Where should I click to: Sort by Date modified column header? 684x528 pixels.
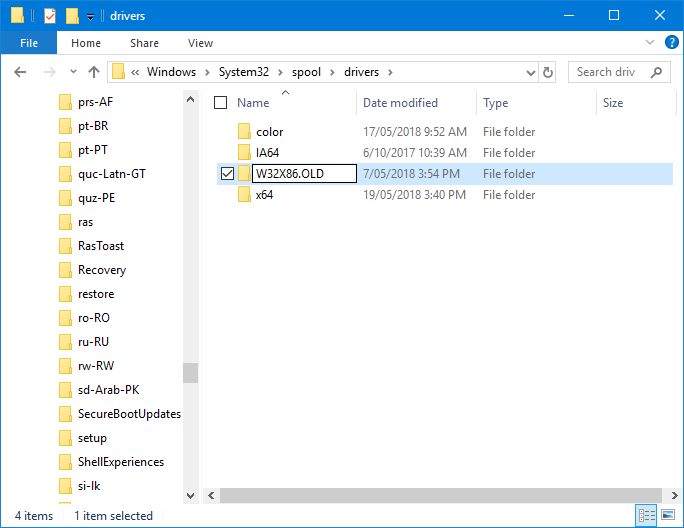tap(400, 103)
